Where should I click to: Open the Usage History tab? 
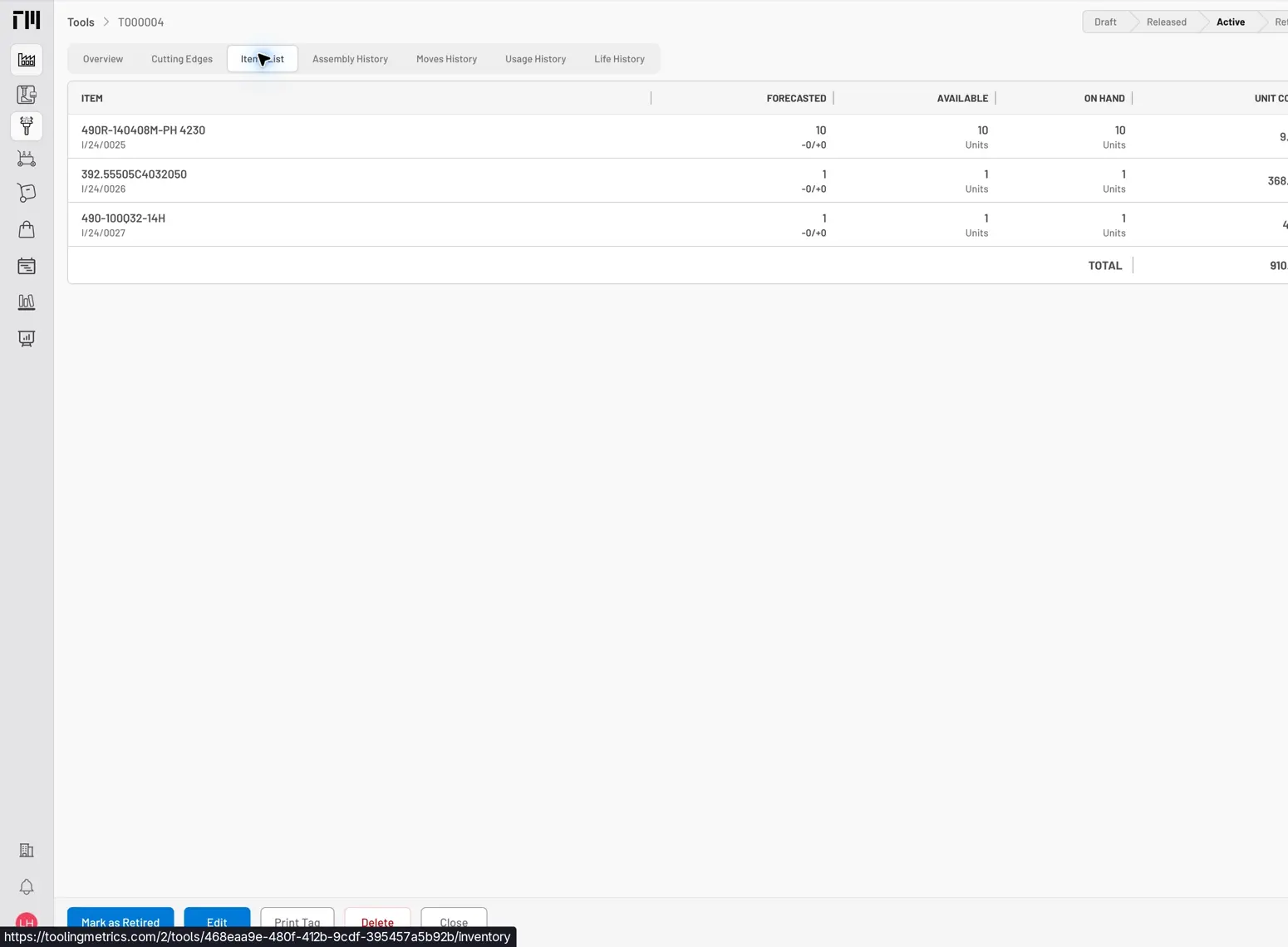(x=535, y=59)
